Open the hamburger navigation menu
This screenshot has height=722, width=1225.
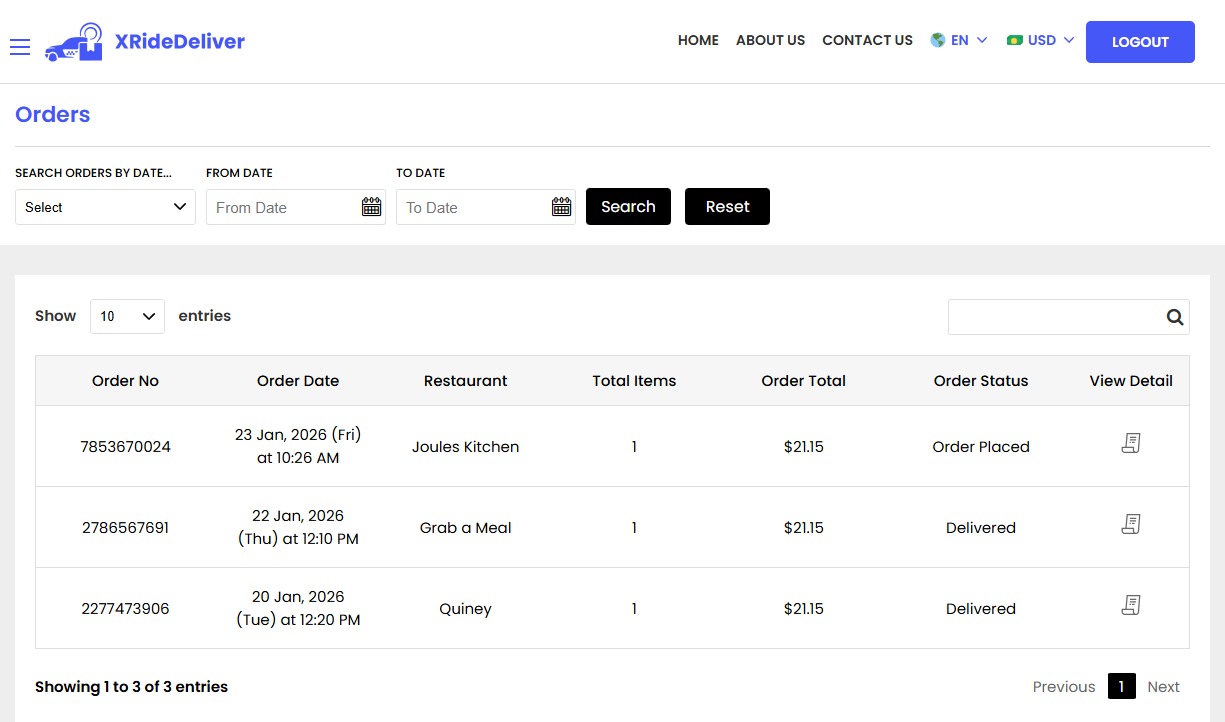click(x=19, y=47)
